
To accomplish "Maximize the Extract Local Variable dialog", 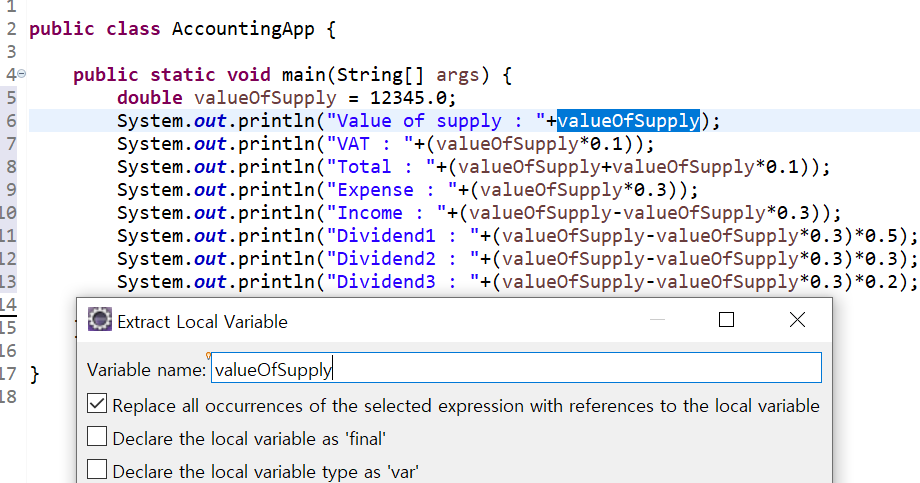I will (726, 319).
